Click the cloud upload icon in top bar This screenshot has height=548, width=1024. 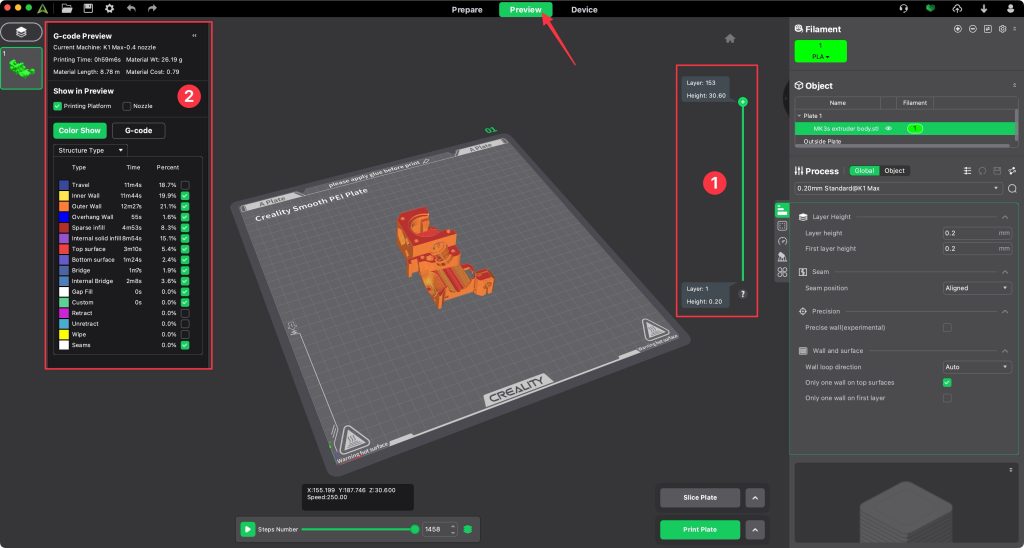pos(957,9)
